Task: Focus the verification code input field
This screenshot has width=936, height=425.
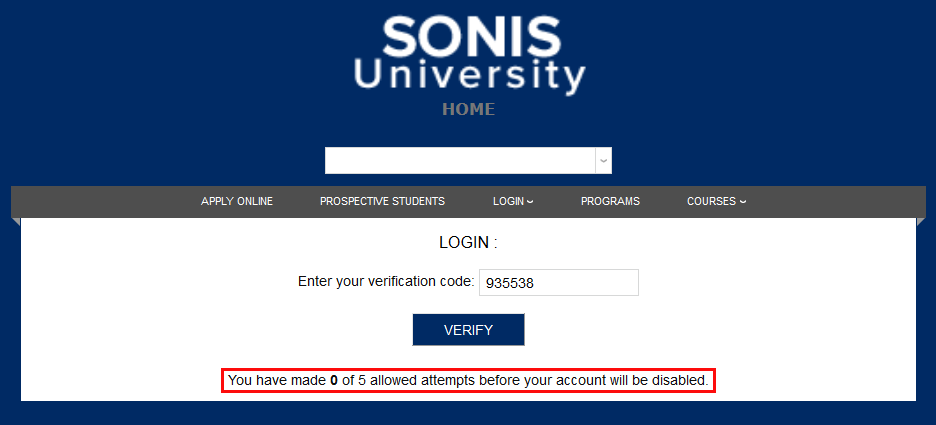Action: [x=558, y=283]
